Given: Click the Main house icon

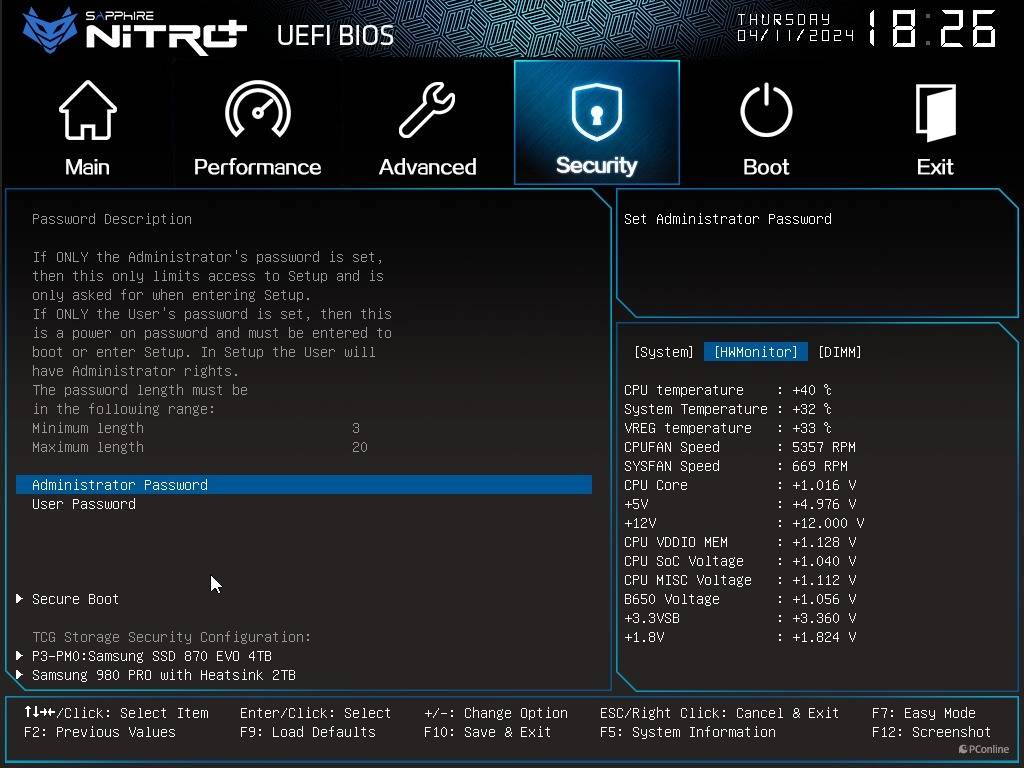Looking at the screenshot, I should click(88, 110).
